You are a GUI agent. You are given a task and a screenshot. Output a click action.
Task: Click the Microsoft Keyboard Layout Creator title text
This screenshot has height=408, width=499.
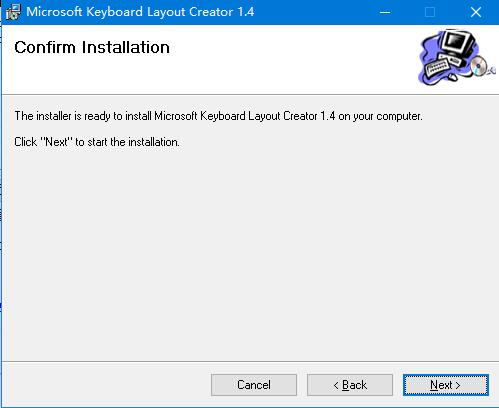point(140,12)
